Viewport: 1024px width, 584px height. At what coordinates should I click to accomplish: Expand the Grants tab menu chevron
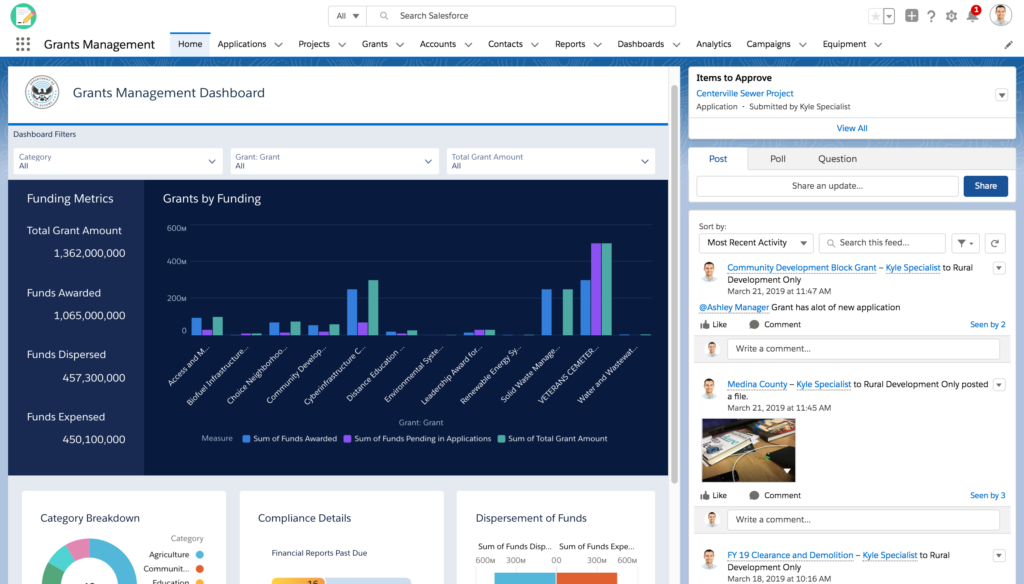pos(400,44)
